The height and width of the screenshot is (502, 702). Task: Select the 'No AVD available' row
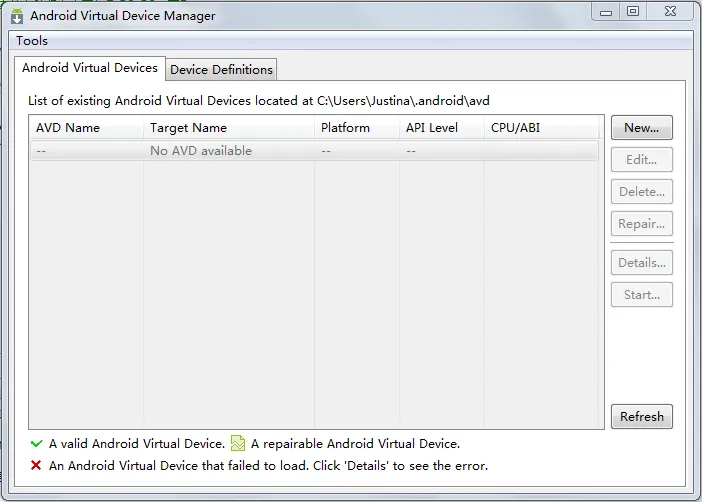click(x=314, y=151)
